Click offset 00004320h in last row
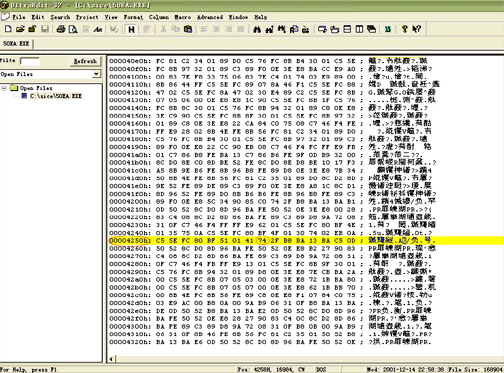Screen dimensions: 504x373 (x=130, y=342)
